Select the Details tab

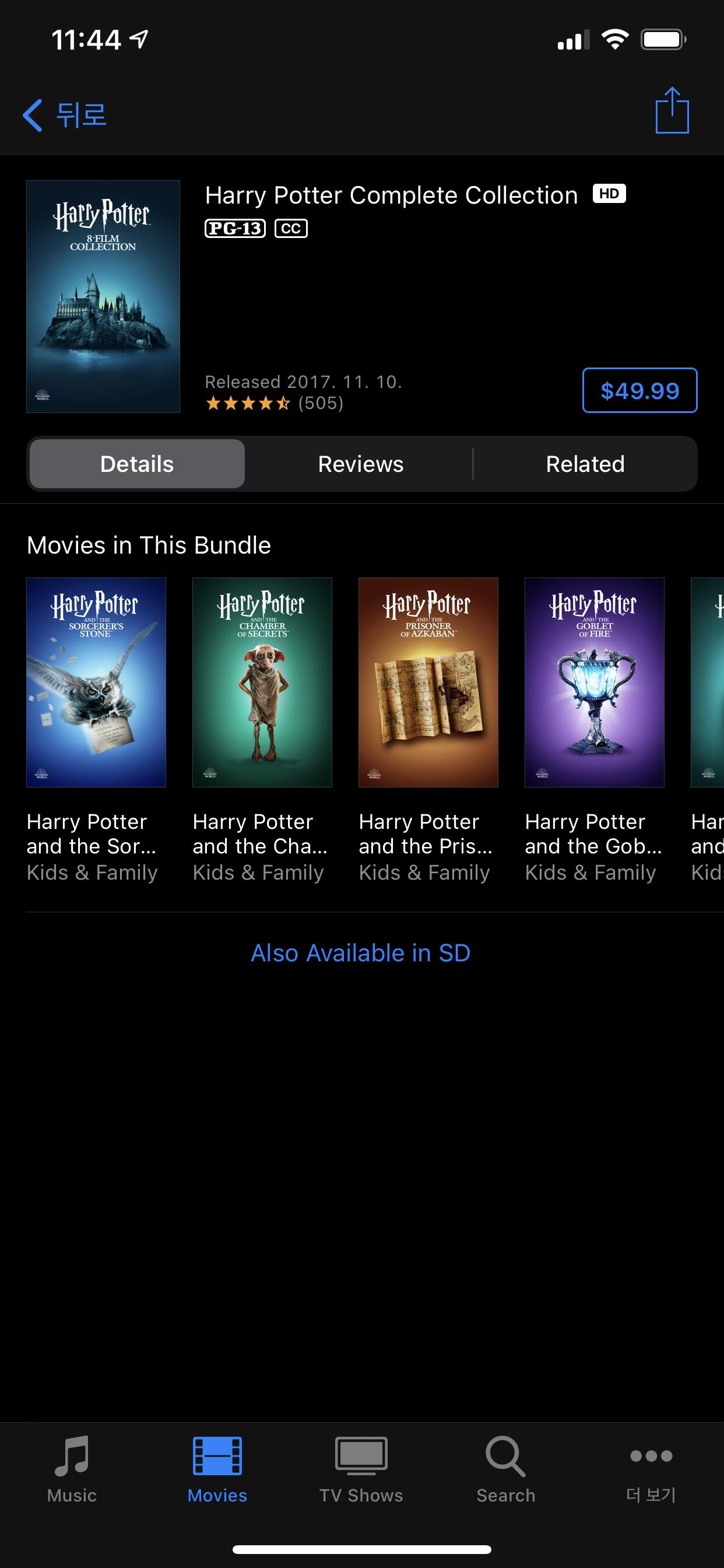[137, 464]
